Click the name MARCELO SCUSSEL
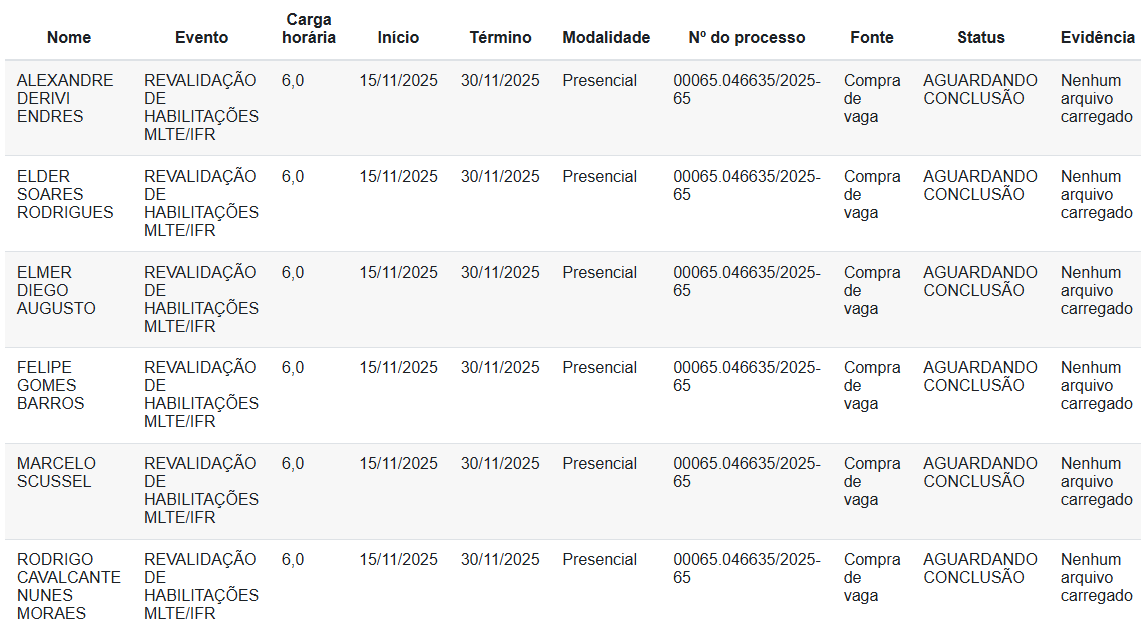Image resolution: width=1141 pixels, height=640 pixels. [x=57, y=472]
